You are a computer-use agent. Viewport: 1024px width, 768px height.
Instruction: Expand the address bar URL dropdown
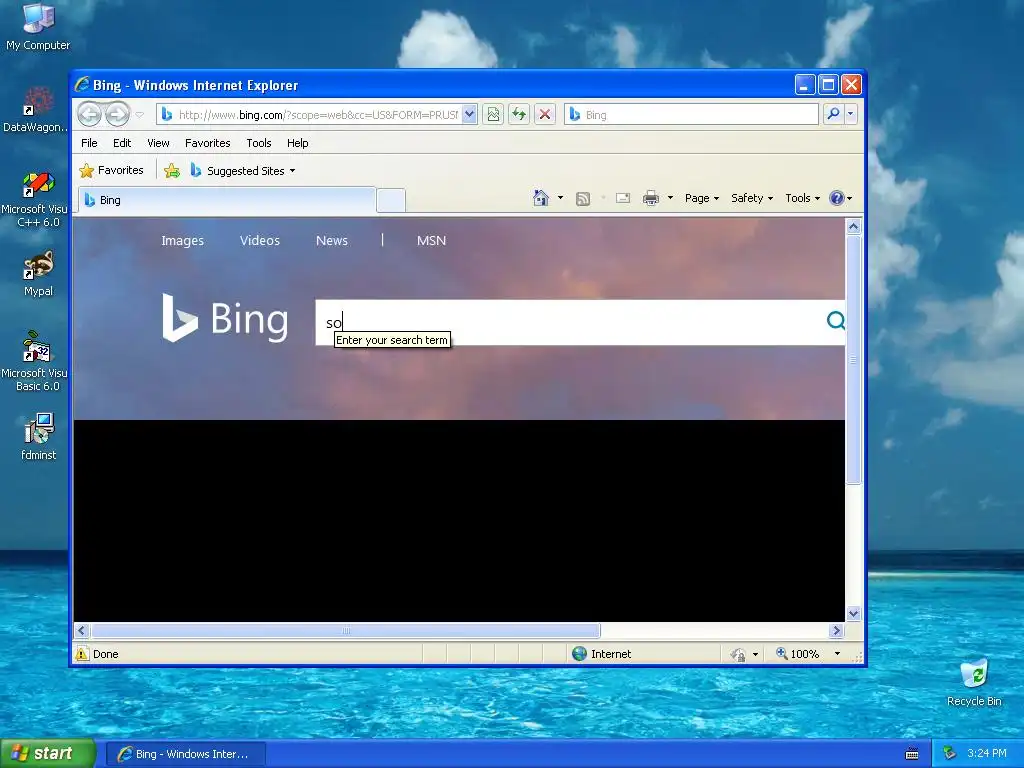pos(469,114)
